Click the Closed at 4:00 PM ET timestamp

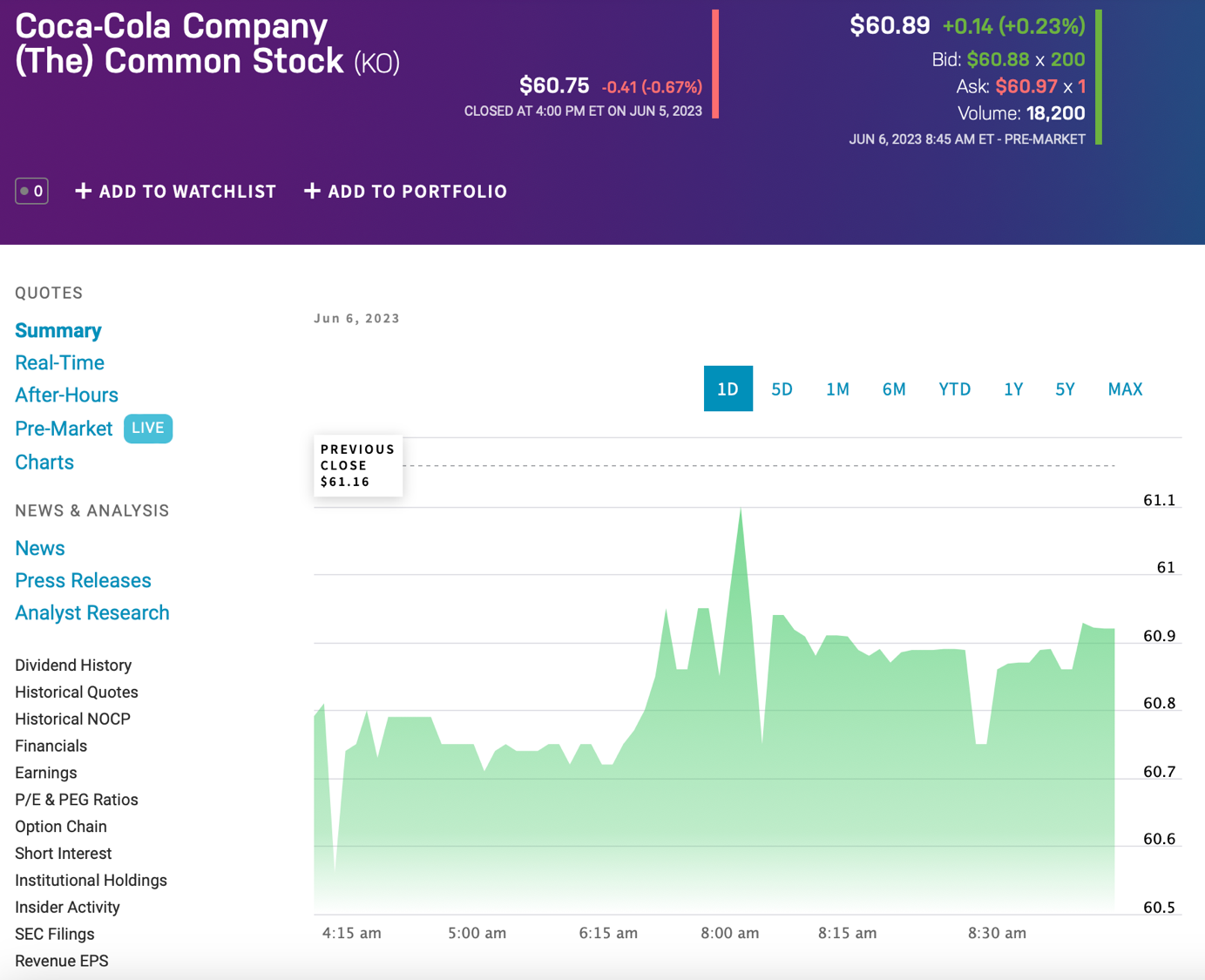pyautogui.click(x=583, y=112)
